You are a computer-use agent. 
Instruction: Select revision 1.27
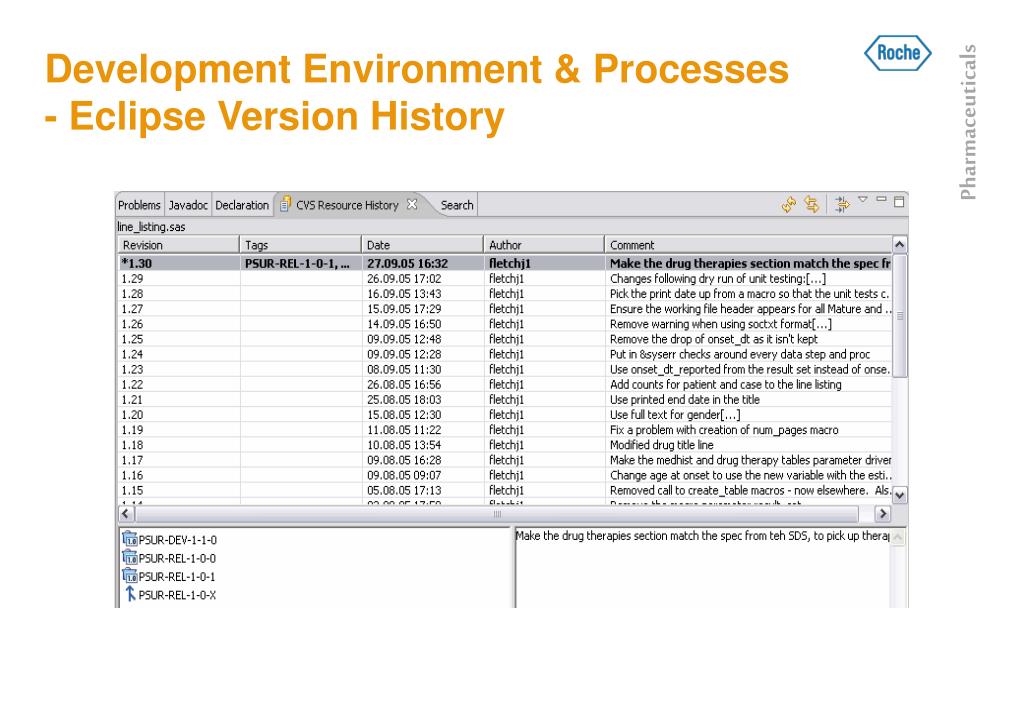pyautogui.click(x=132, y=309)
